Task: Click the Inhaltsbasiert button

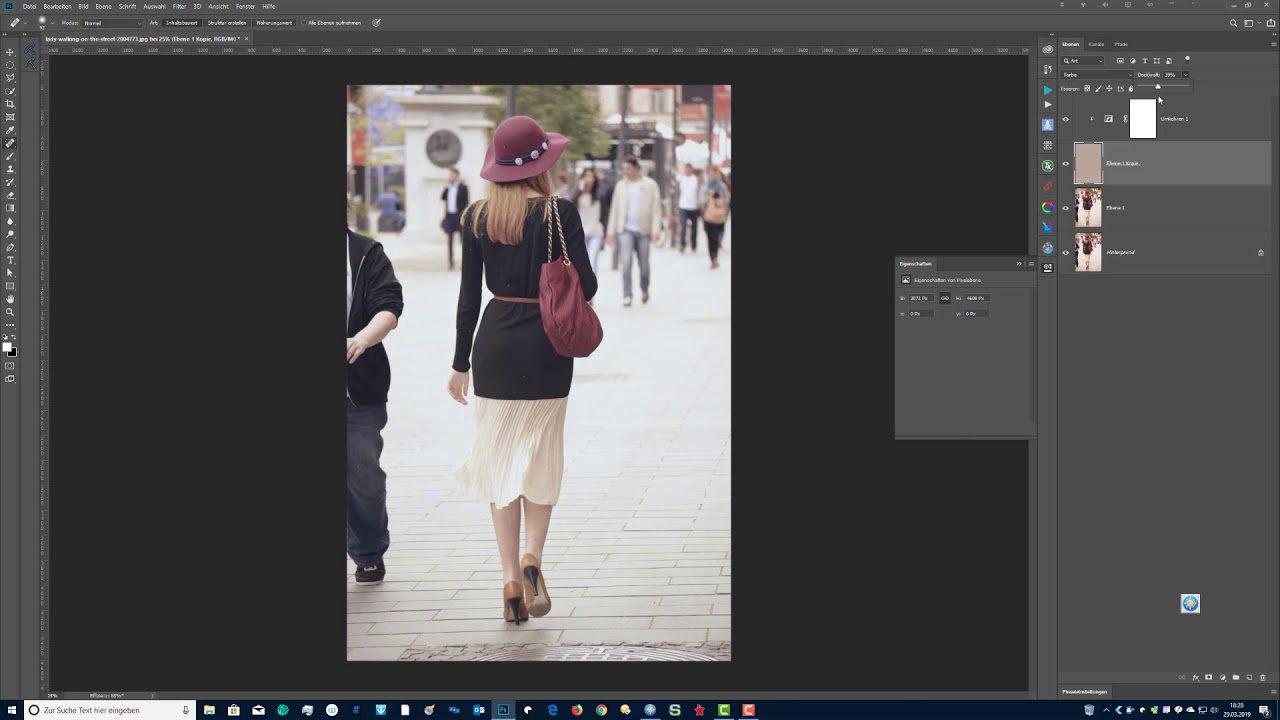Action: 181,23
